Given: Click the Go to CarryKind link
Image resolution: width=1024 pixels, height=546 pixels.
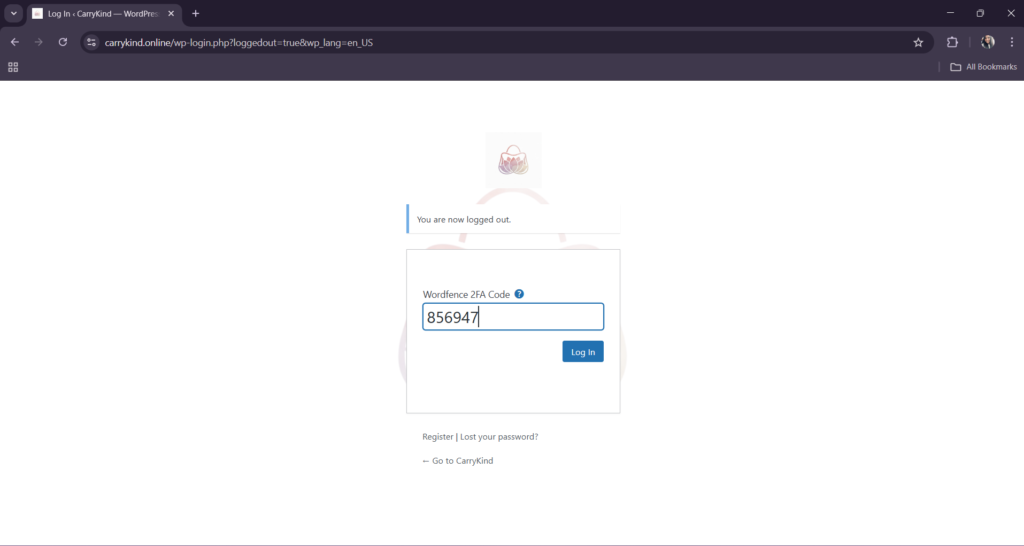Looking at the screenshot, I should pos(458,461).
